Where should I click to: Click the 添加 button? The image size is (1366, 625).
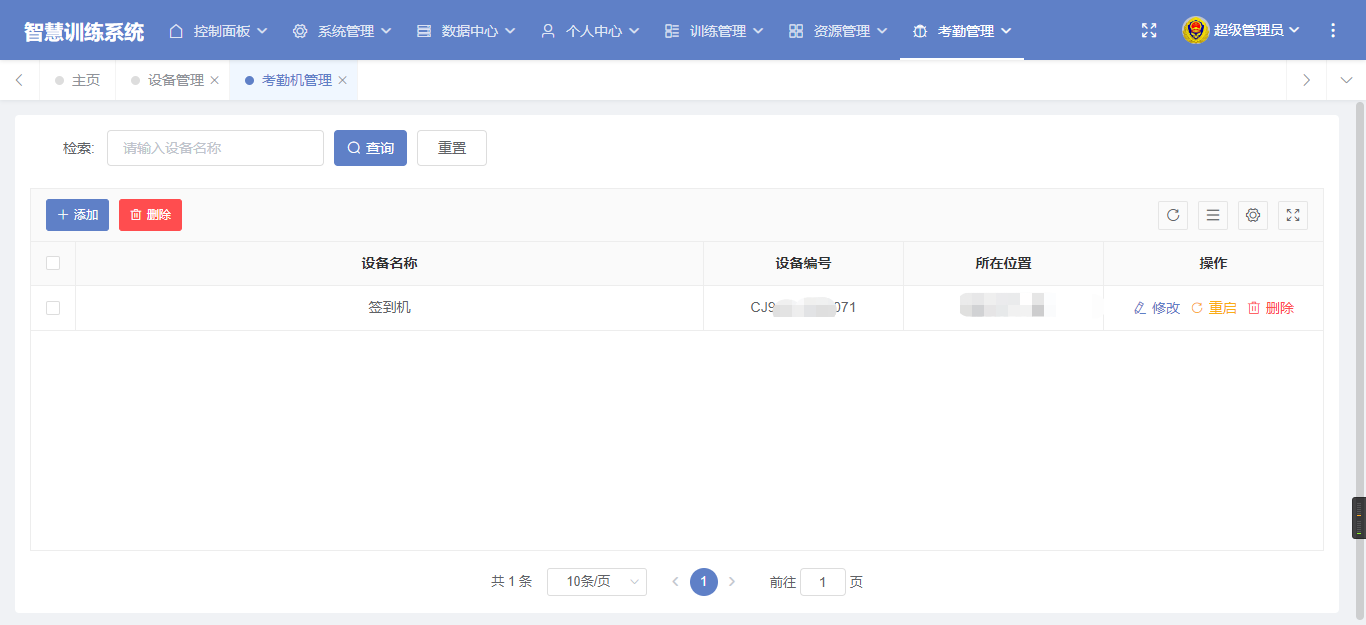tap(77, 215)
